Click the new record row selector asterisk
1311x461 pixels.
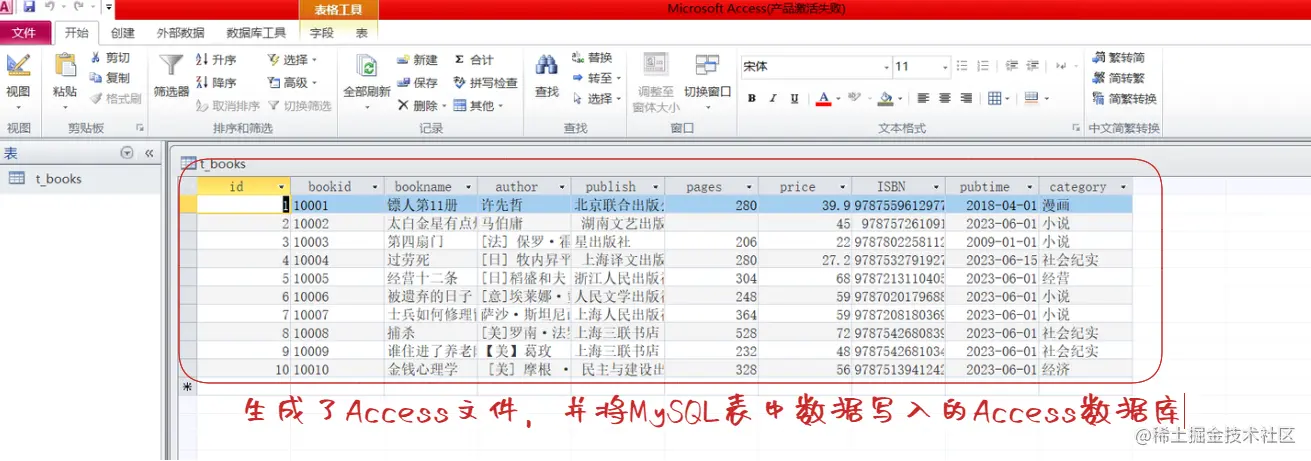(x=188, y=386)
